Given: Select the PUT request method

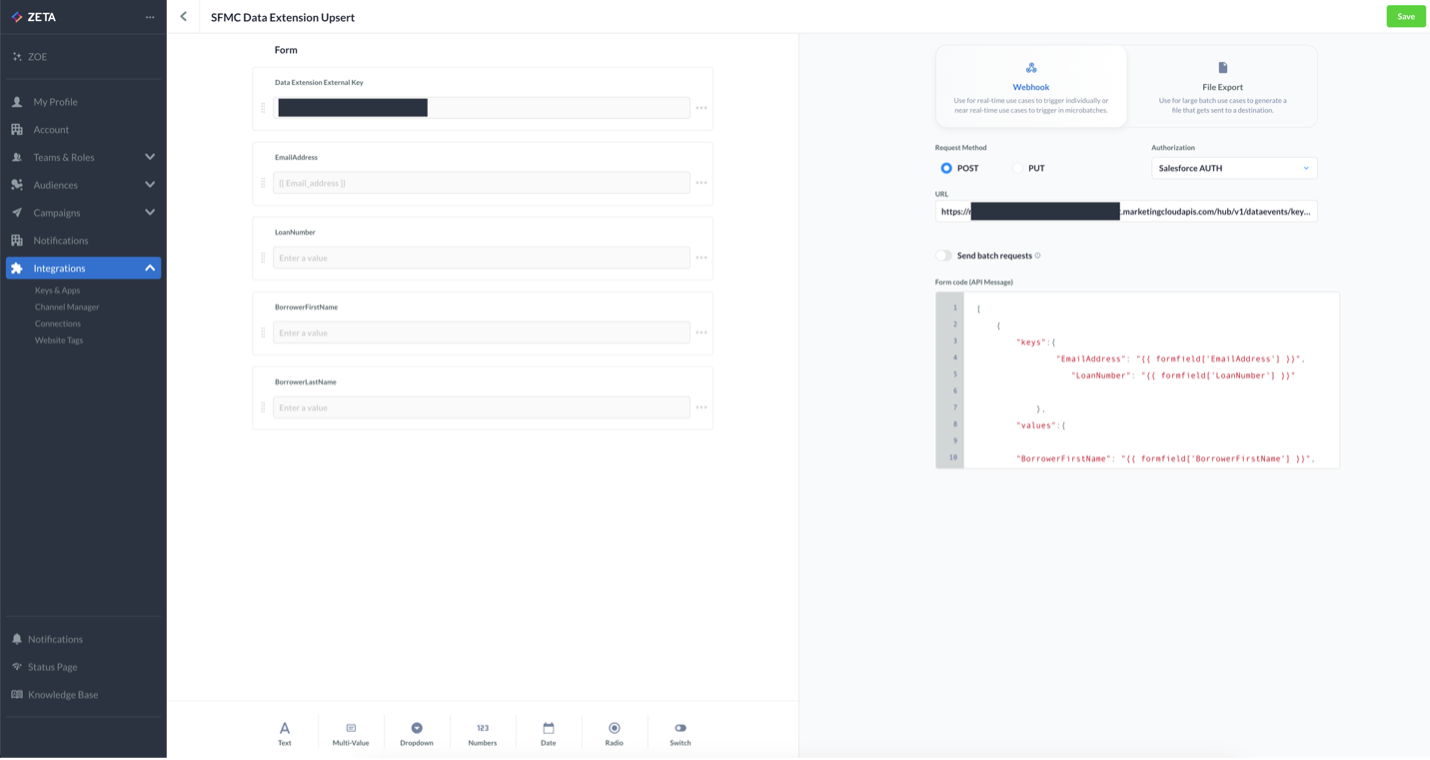Looking at the screenshot, I should (x=1018, y=168).
